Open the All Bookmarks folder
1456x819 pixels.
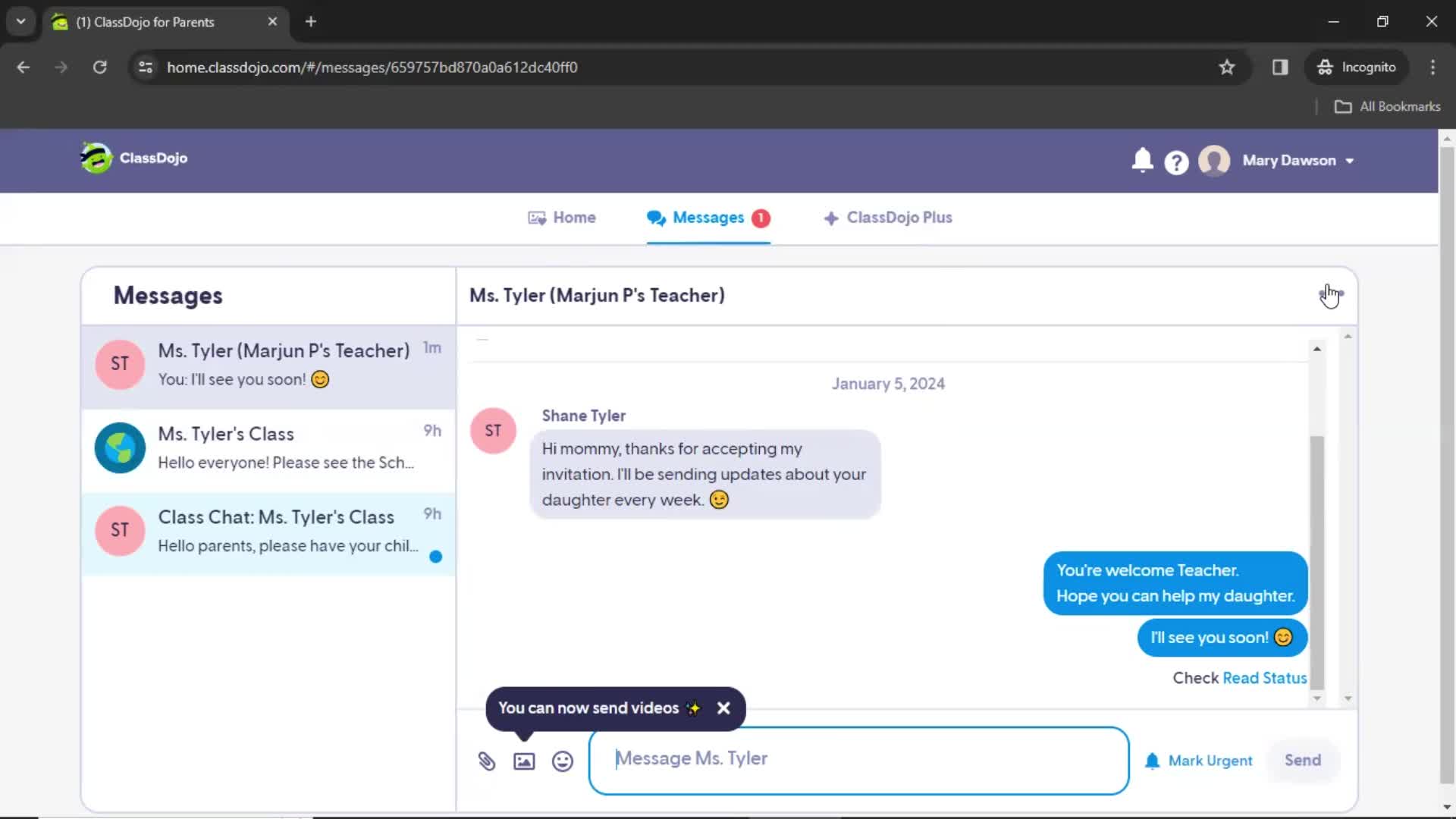(x=1387, y=107)
